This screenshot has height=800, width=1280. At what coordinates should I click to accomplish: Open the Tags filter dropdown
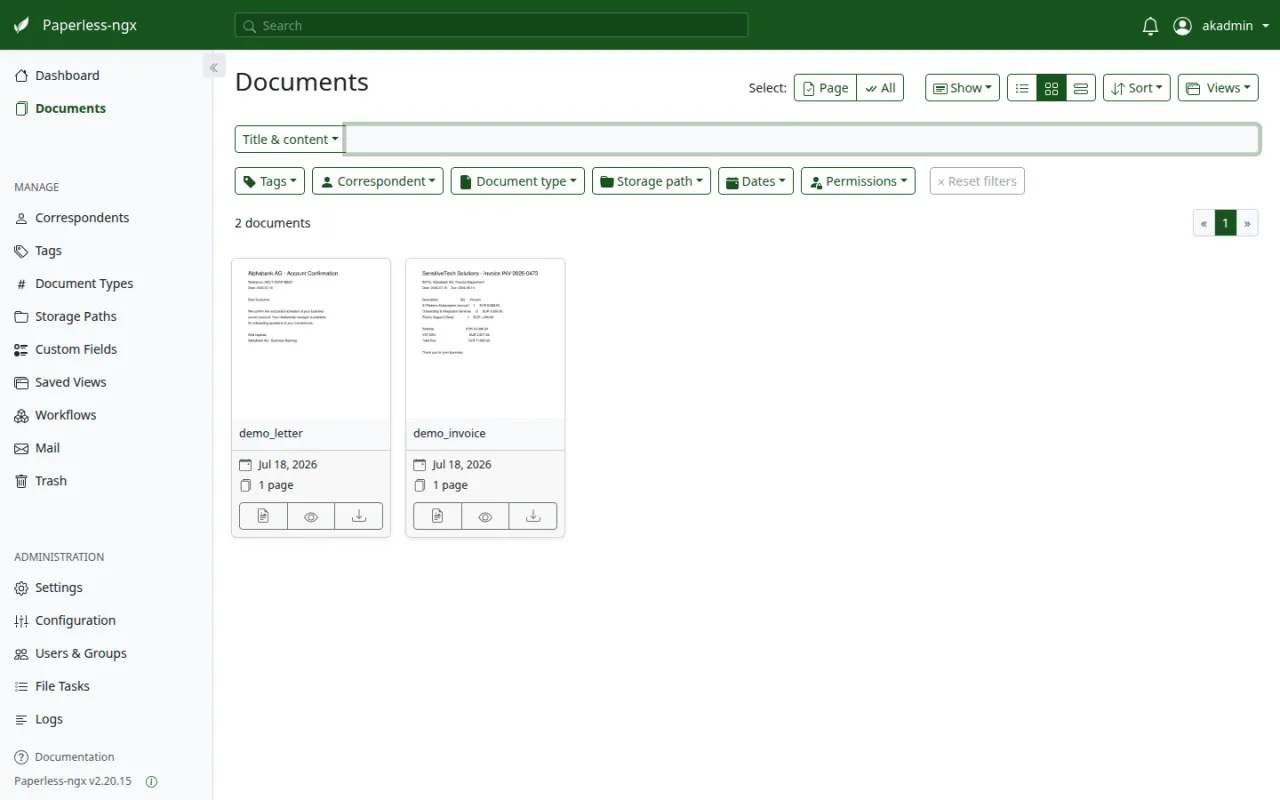[x=270, y=181]
